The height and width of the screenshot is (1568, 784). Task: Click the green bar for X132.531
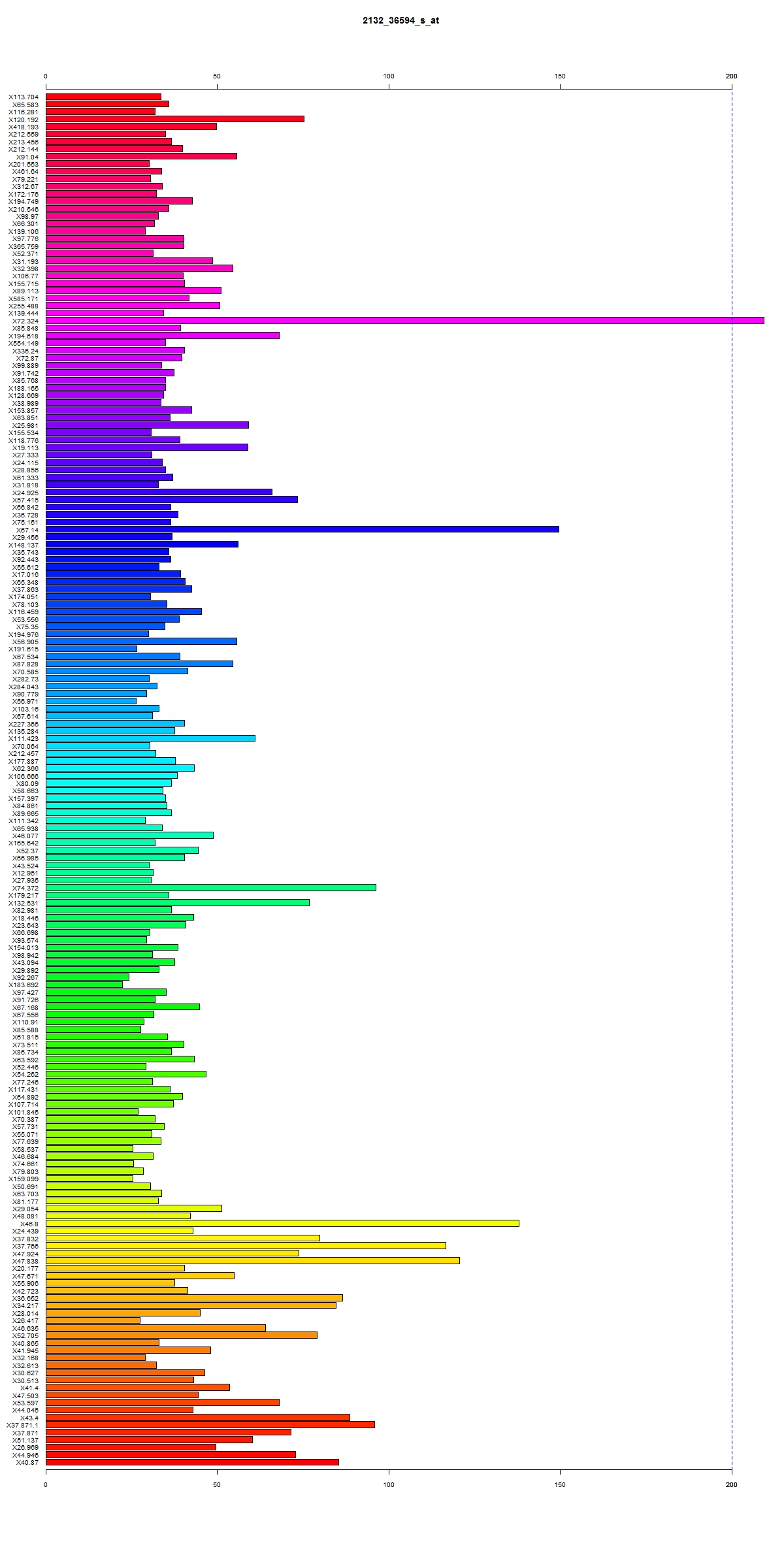[178, 902]
